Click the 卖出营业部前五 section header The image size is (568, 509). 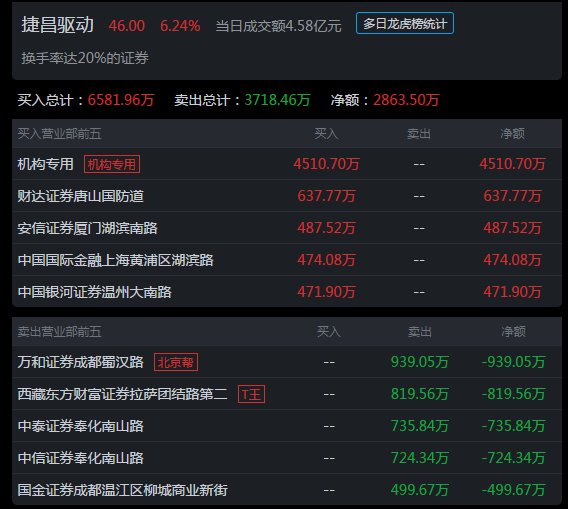(x=59, y=331)
